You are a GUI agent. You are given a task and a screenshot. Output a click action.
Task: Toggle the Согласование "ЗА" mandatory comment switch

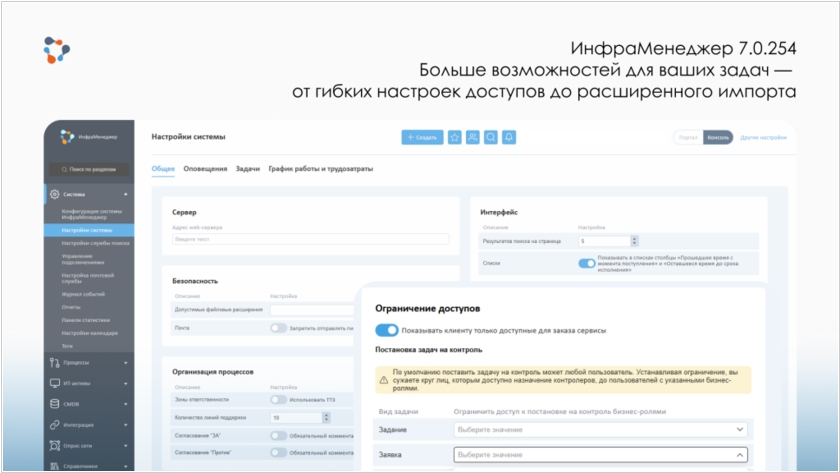(278, 436)
